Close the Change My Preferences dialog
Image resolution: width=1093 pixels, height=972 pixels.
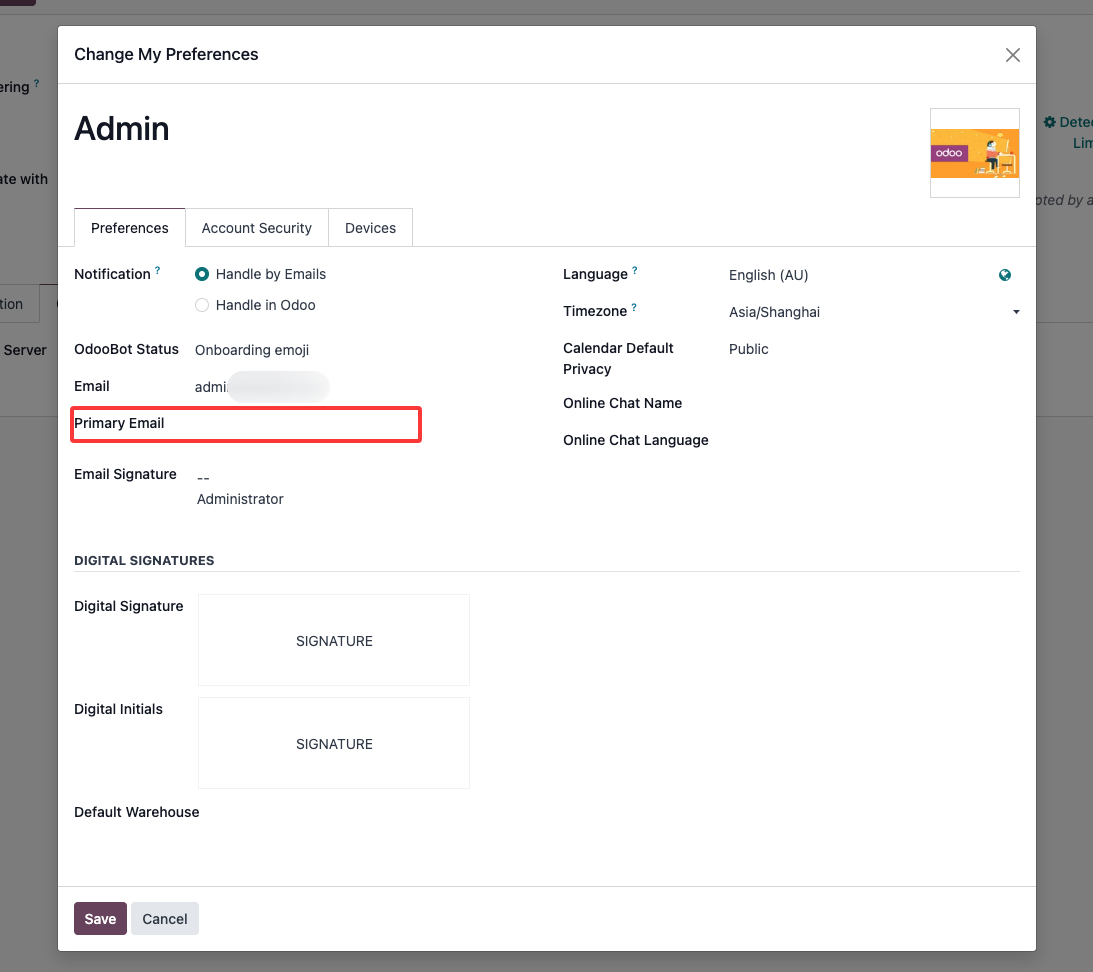[x=1012, y=55]
